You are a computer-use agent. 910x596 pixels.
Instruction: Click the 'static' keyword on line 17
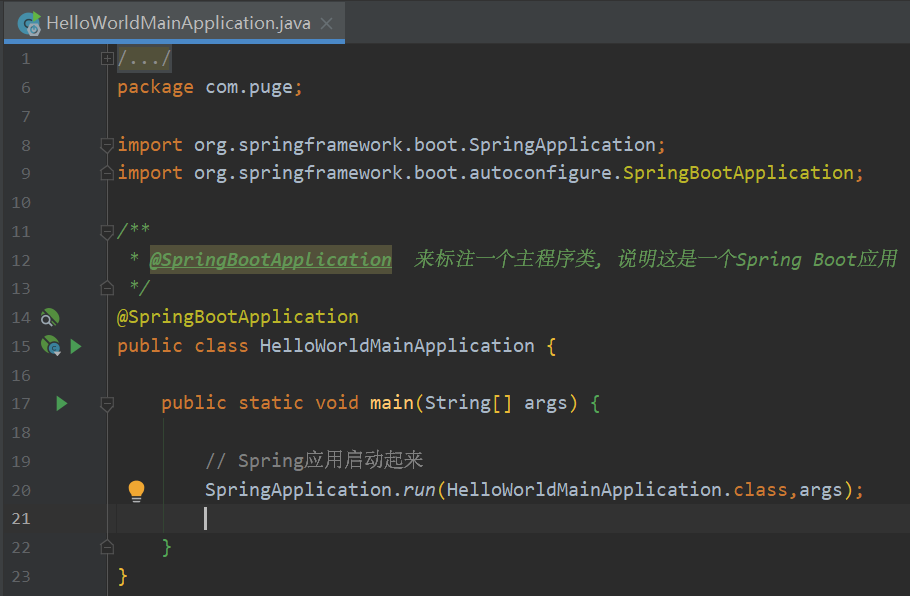pos(271,403)
